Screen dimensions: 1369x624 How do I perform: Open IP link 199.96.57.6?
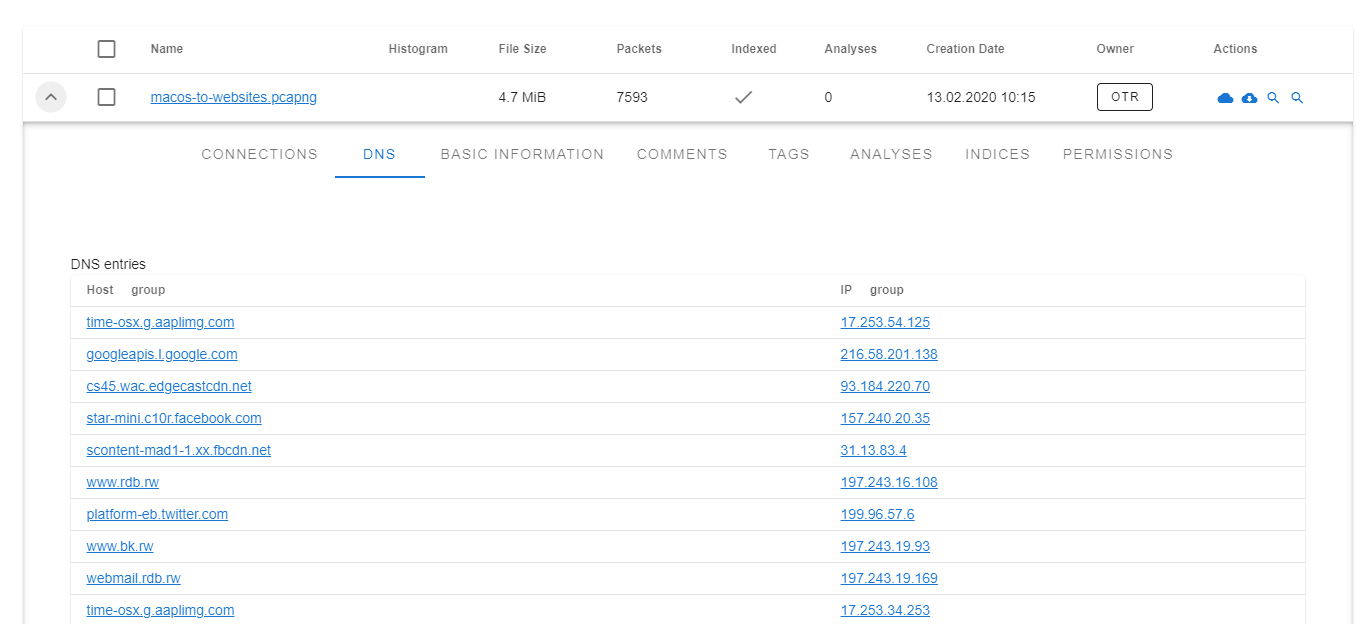(877, 515)
